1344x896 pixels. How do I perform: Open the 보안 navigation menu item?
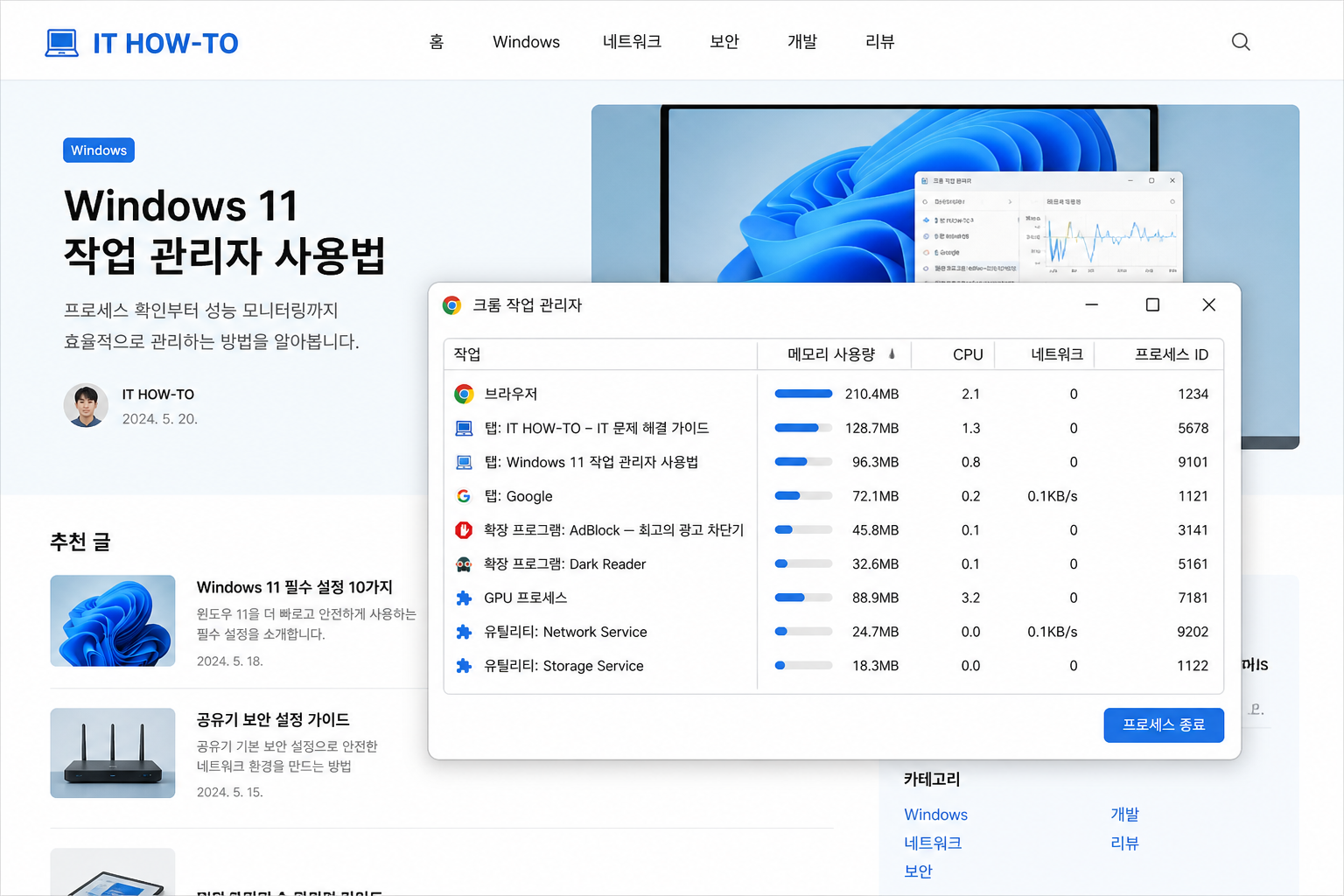click(724, 42)
